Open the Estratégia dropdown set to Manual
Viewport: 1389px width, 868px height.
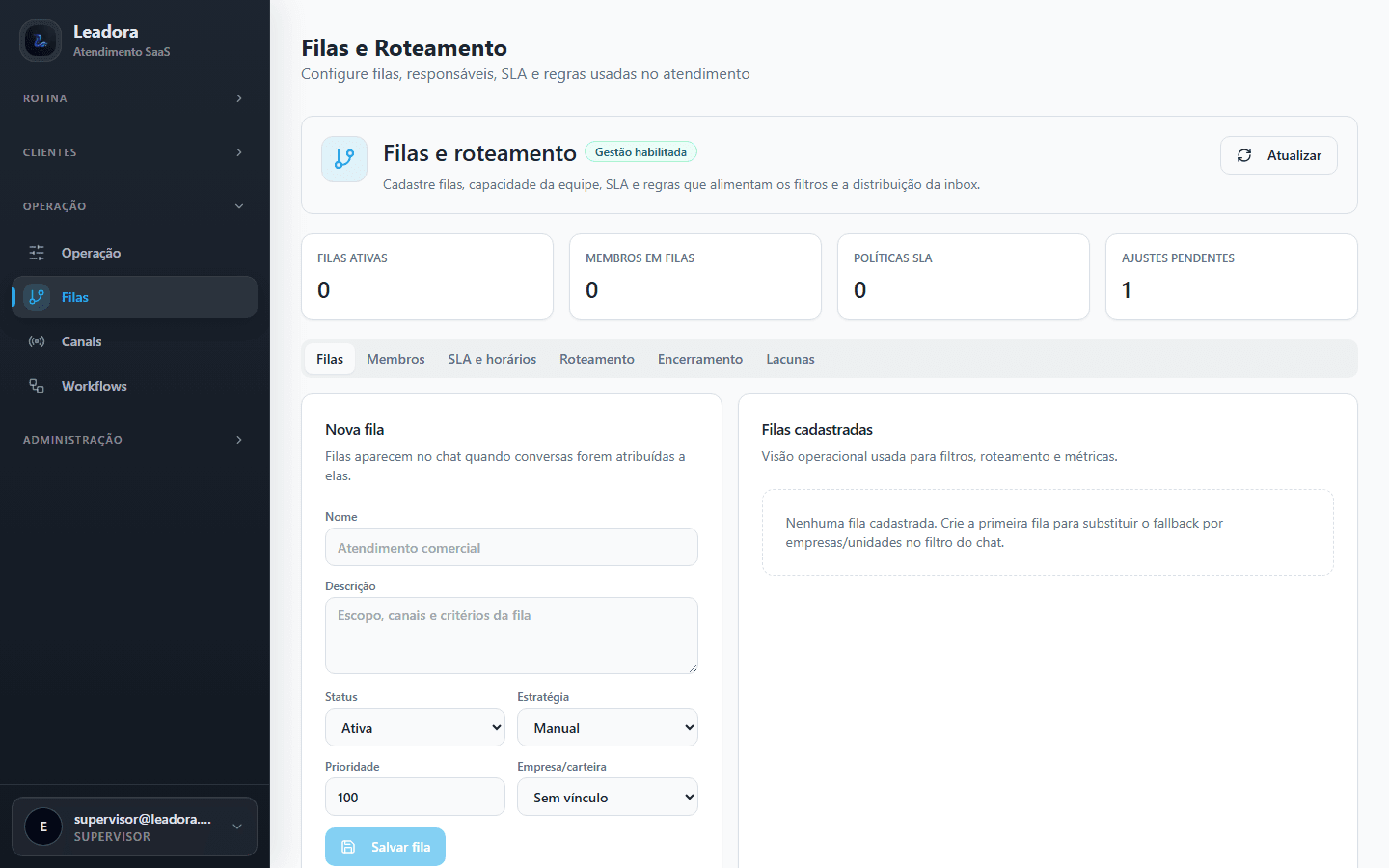click(608, 728)
